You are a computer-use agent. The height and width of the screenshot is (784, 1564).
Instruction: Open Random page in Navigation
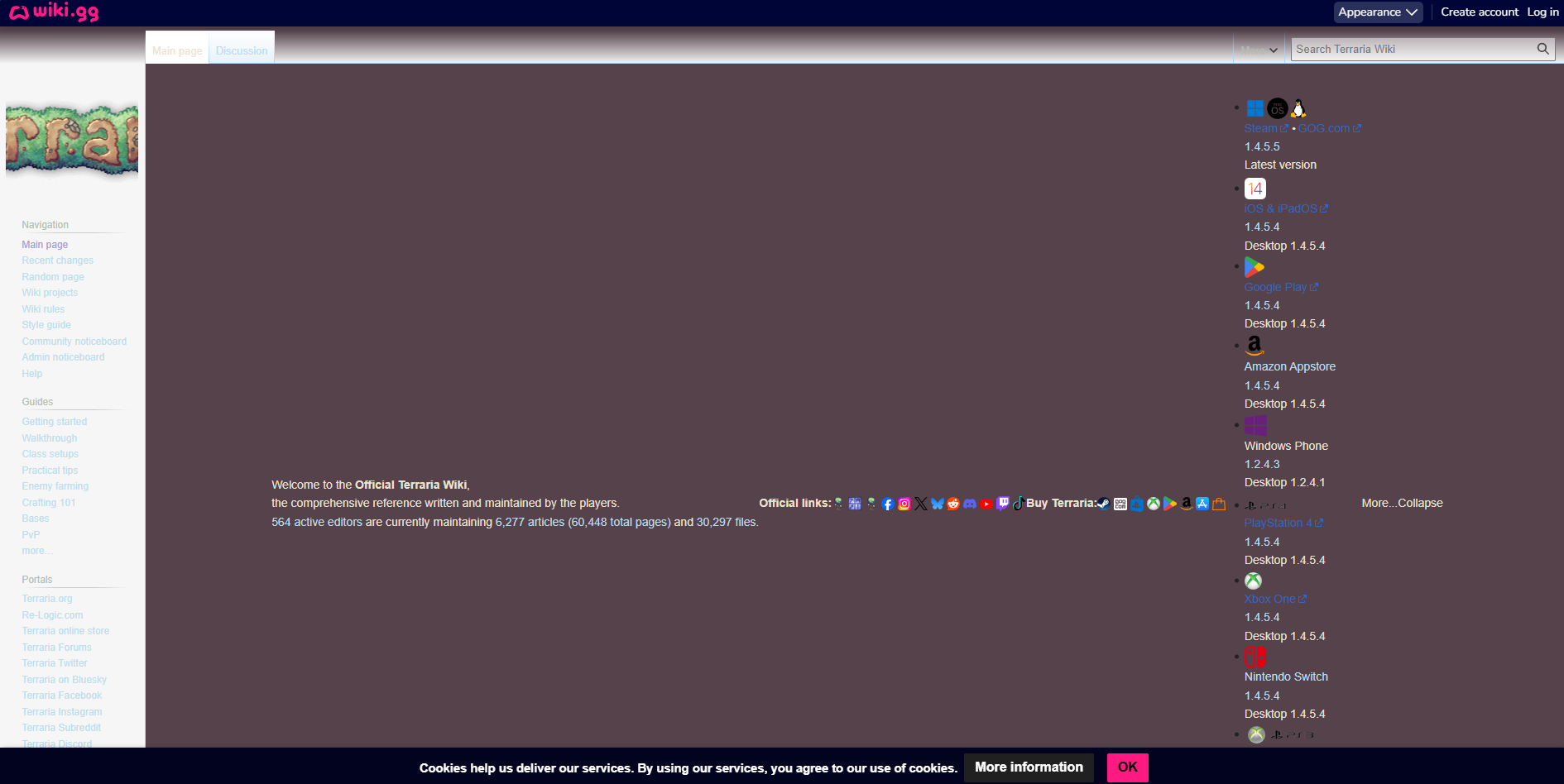(53, 277)
